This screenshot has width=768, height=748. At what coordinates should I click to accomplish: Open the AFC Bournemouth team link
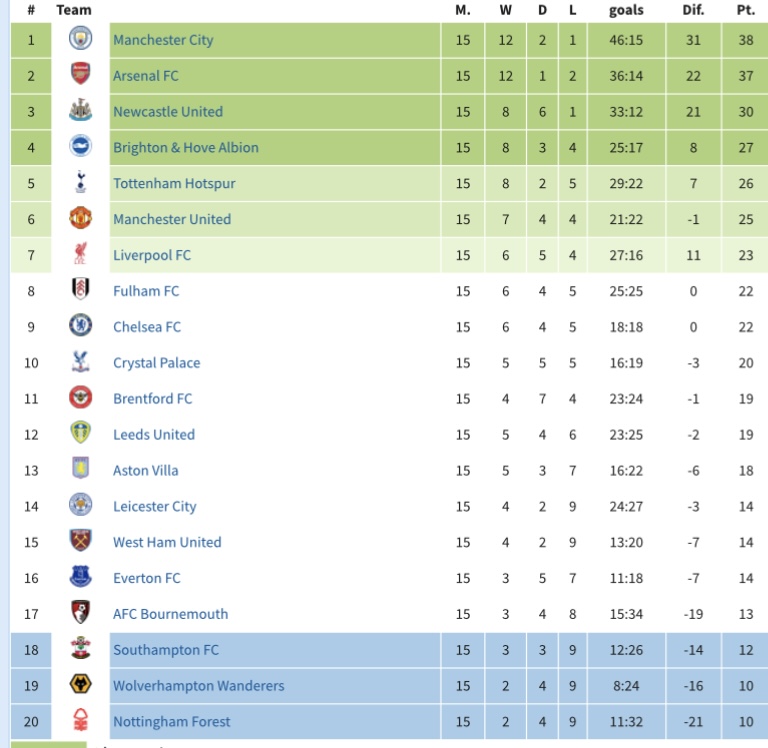tap(170, 614)
